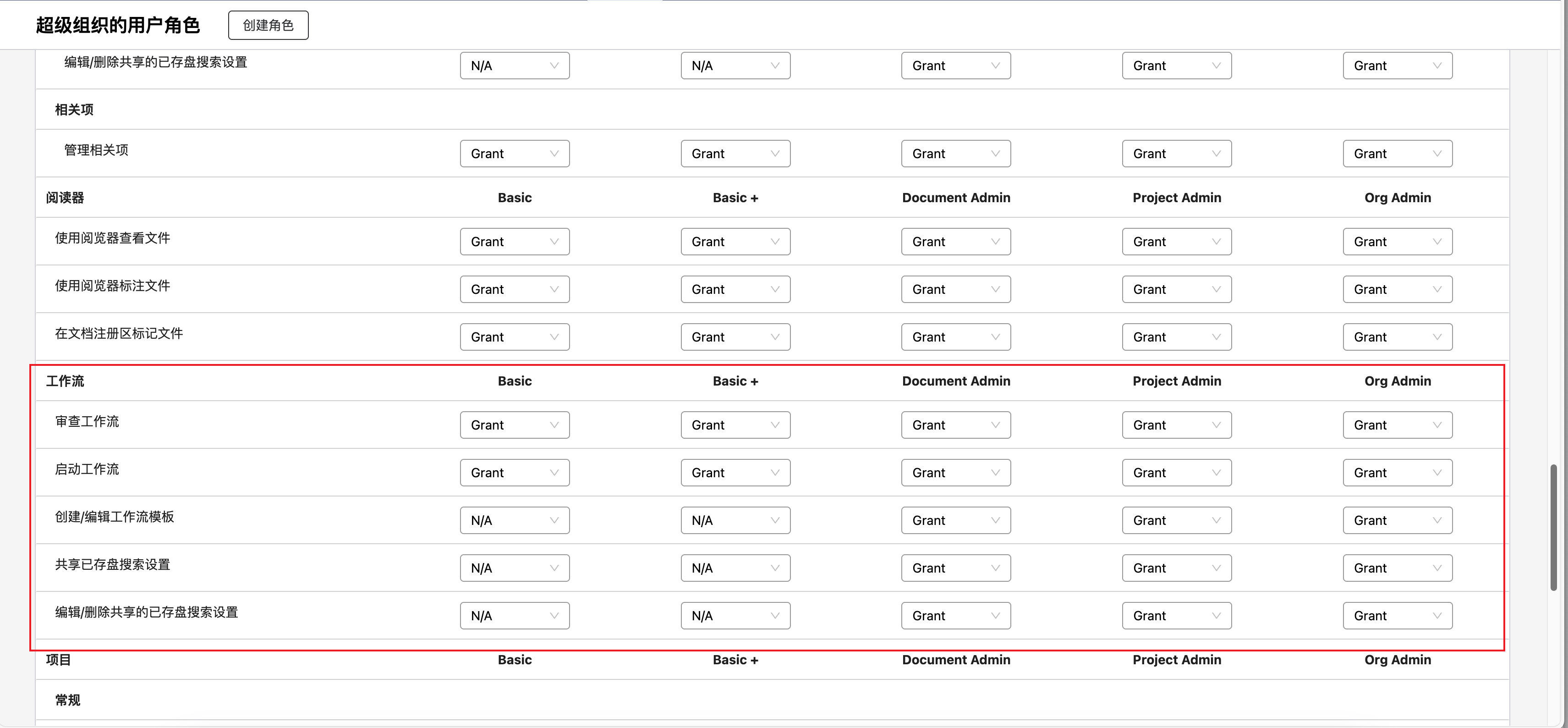Image resolution: width=1568 pixels, height=728 pixels.
Task: Open Org Admin dropdown for 在文档注册区标记文件
Action: 1397,336
